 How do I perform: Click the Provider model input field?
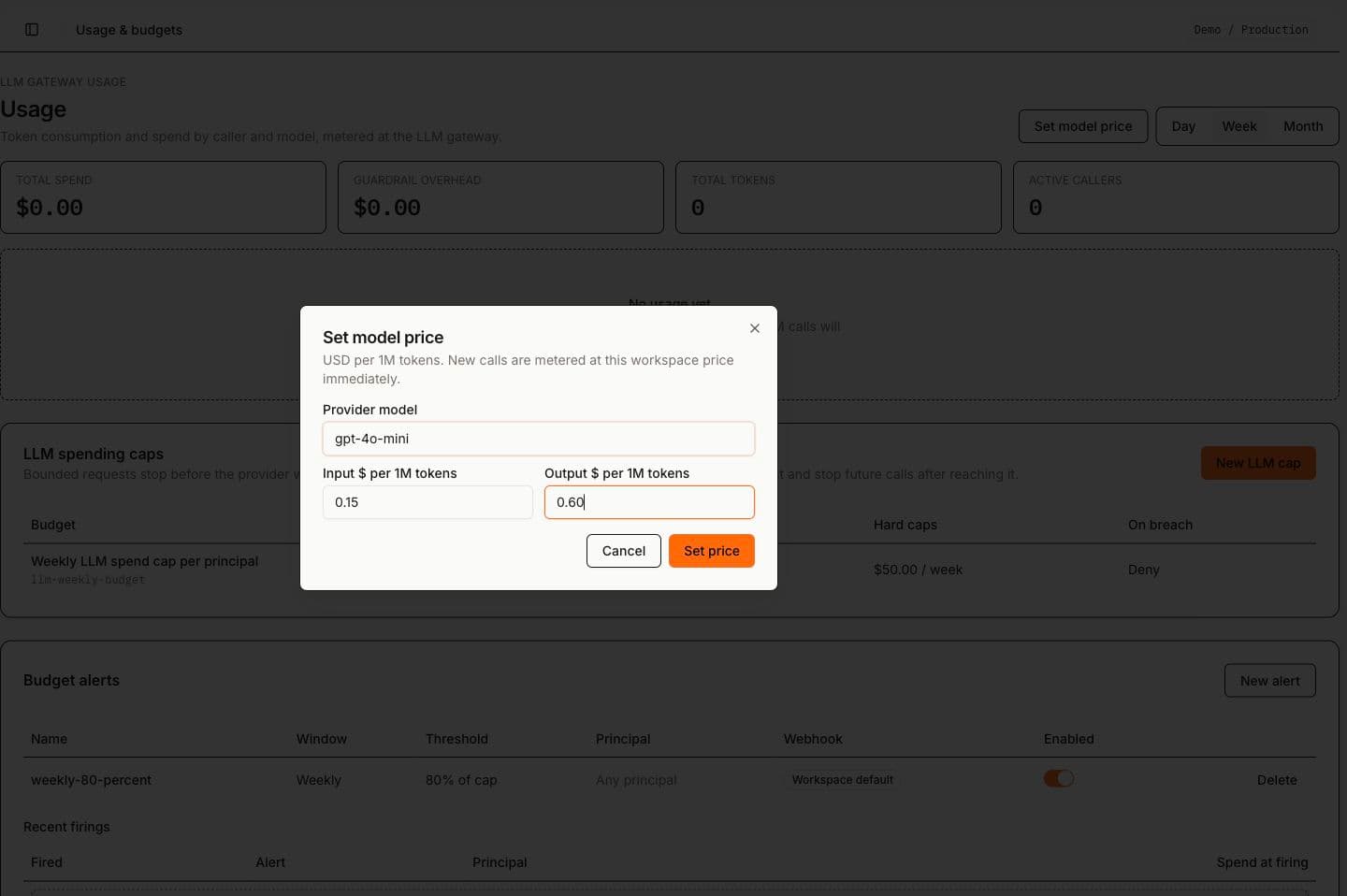[x=539, y=439]
